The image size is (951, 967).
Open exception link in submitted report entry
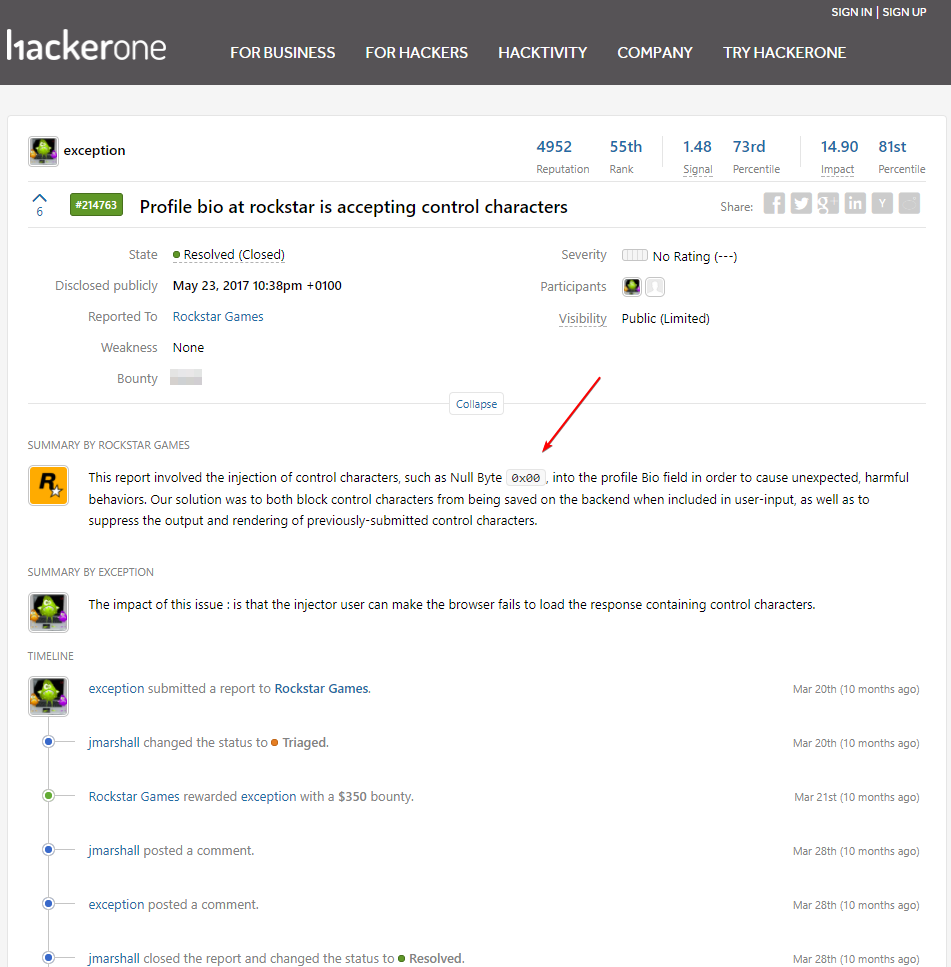[x=116, y=689]
